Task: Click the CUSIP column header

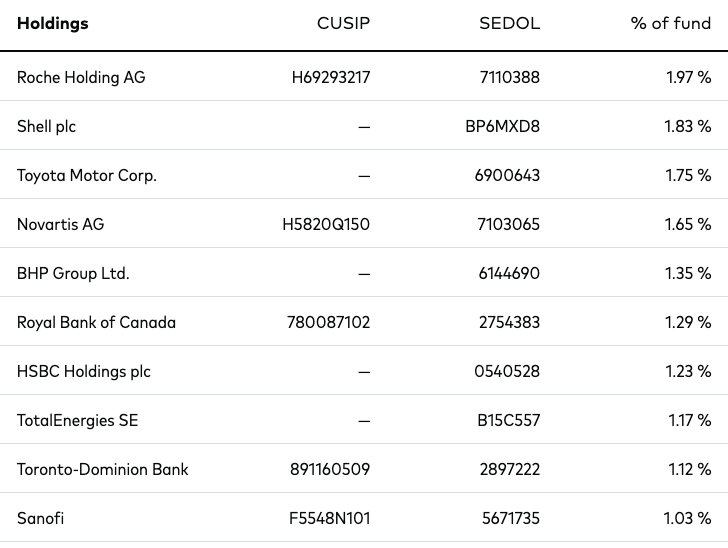Action: pyautogui.click(x=343, y=23)
